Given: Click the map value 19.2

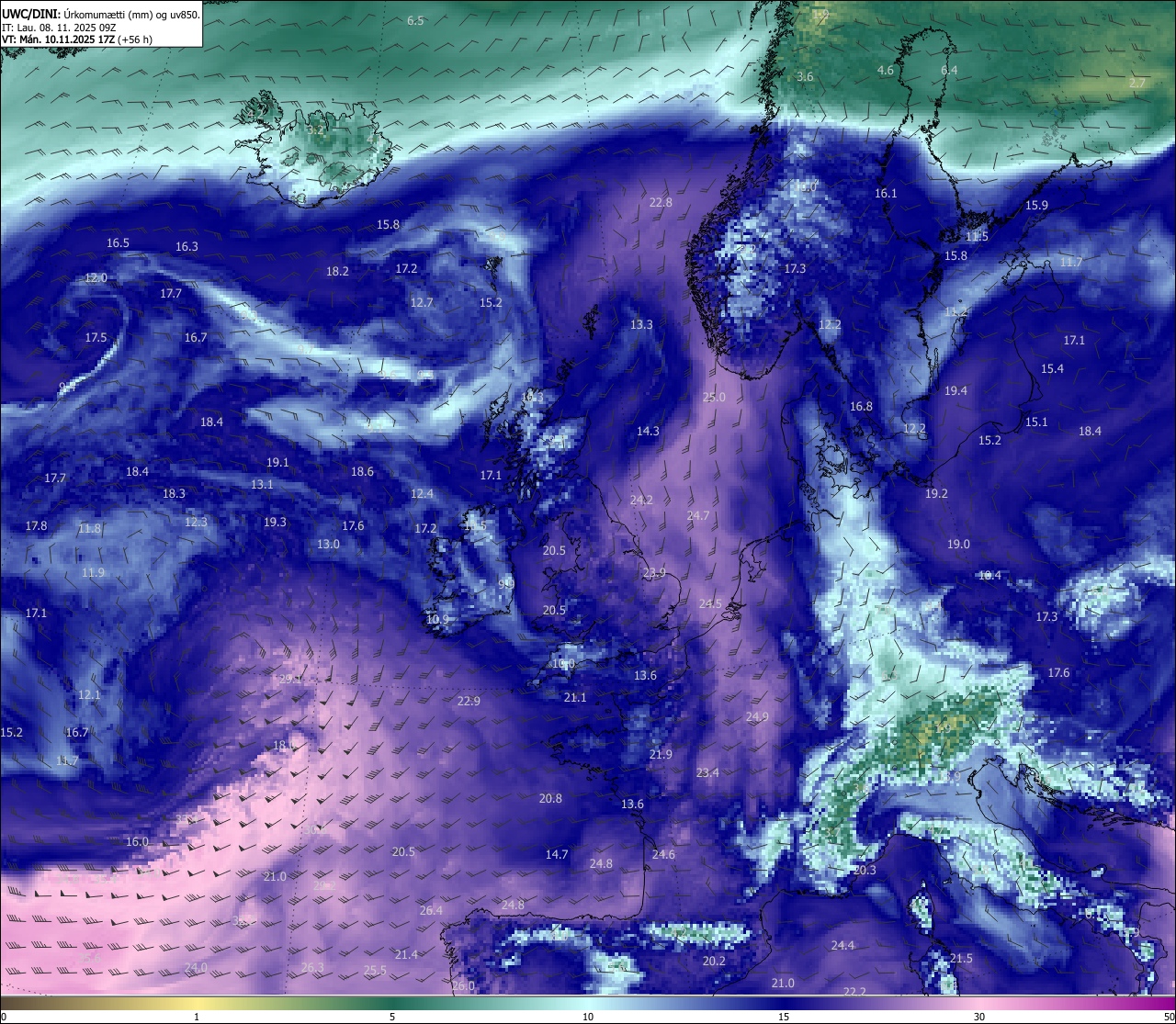Looking at the screenshot, I should (936, 493).
